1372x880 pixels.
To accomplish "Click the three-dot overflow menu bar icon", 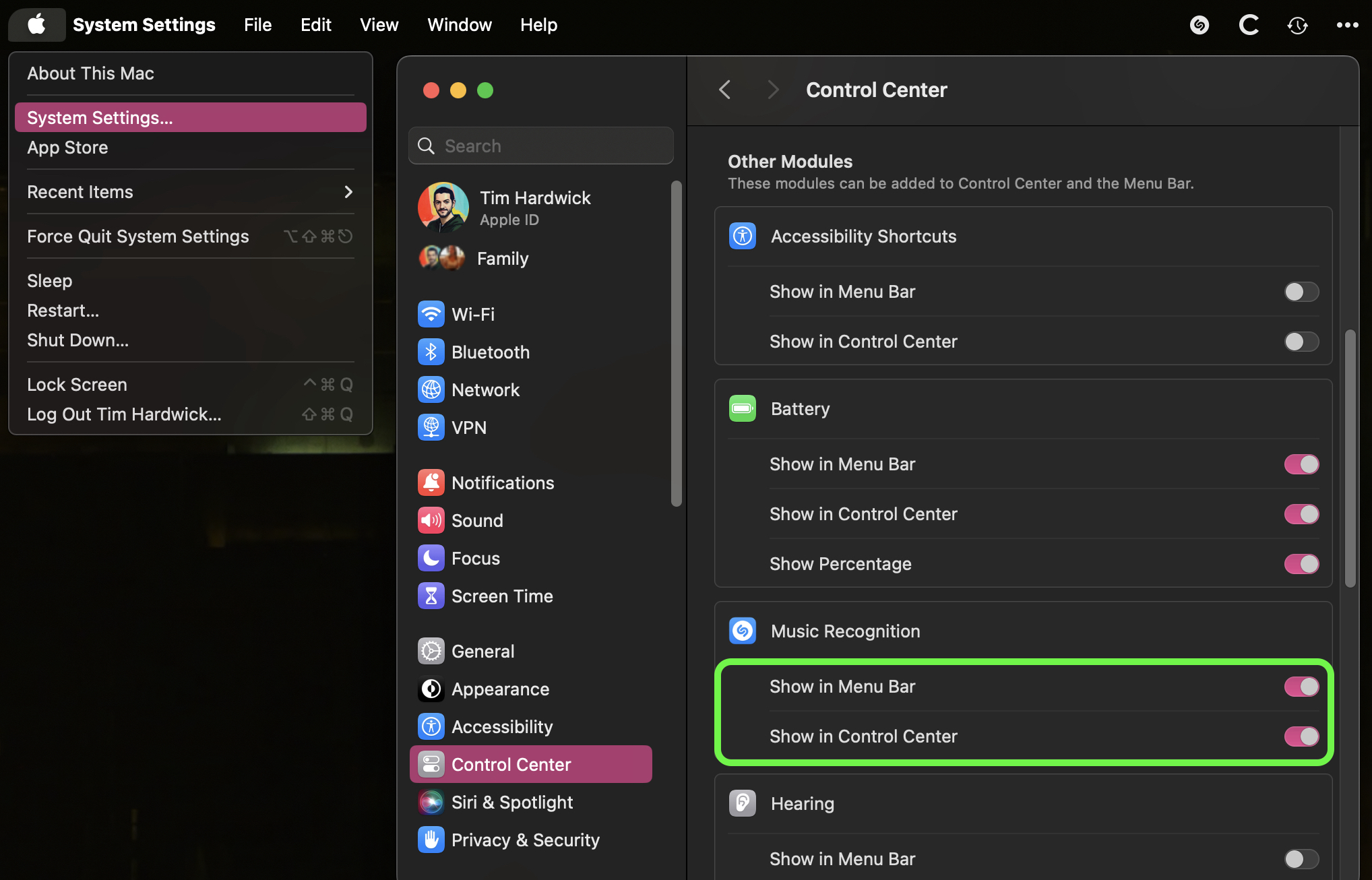I will (1347, 25).
